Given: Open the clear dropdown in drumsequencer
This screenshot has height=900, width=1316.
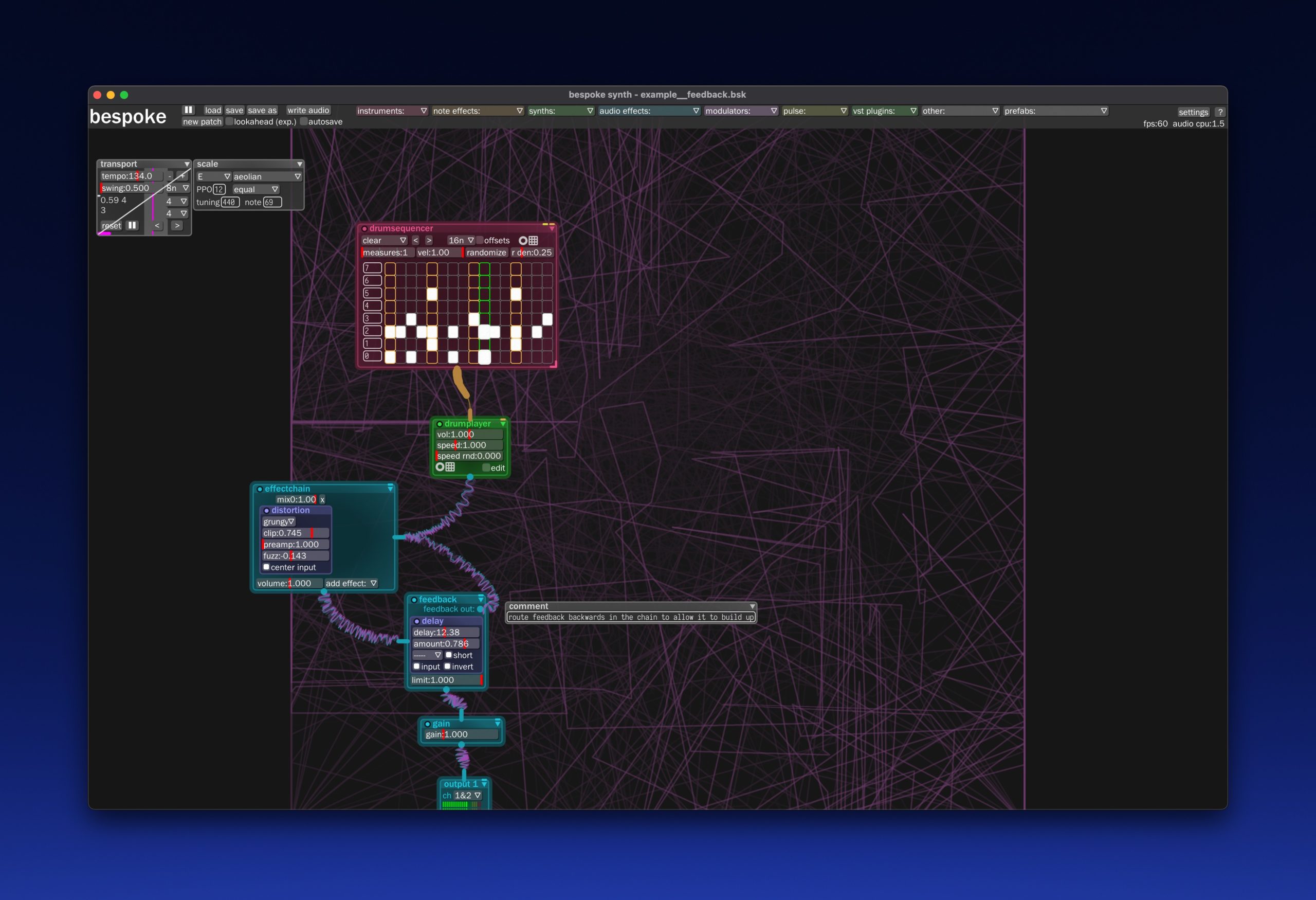Looking at the screenshot, I should 385,240.
